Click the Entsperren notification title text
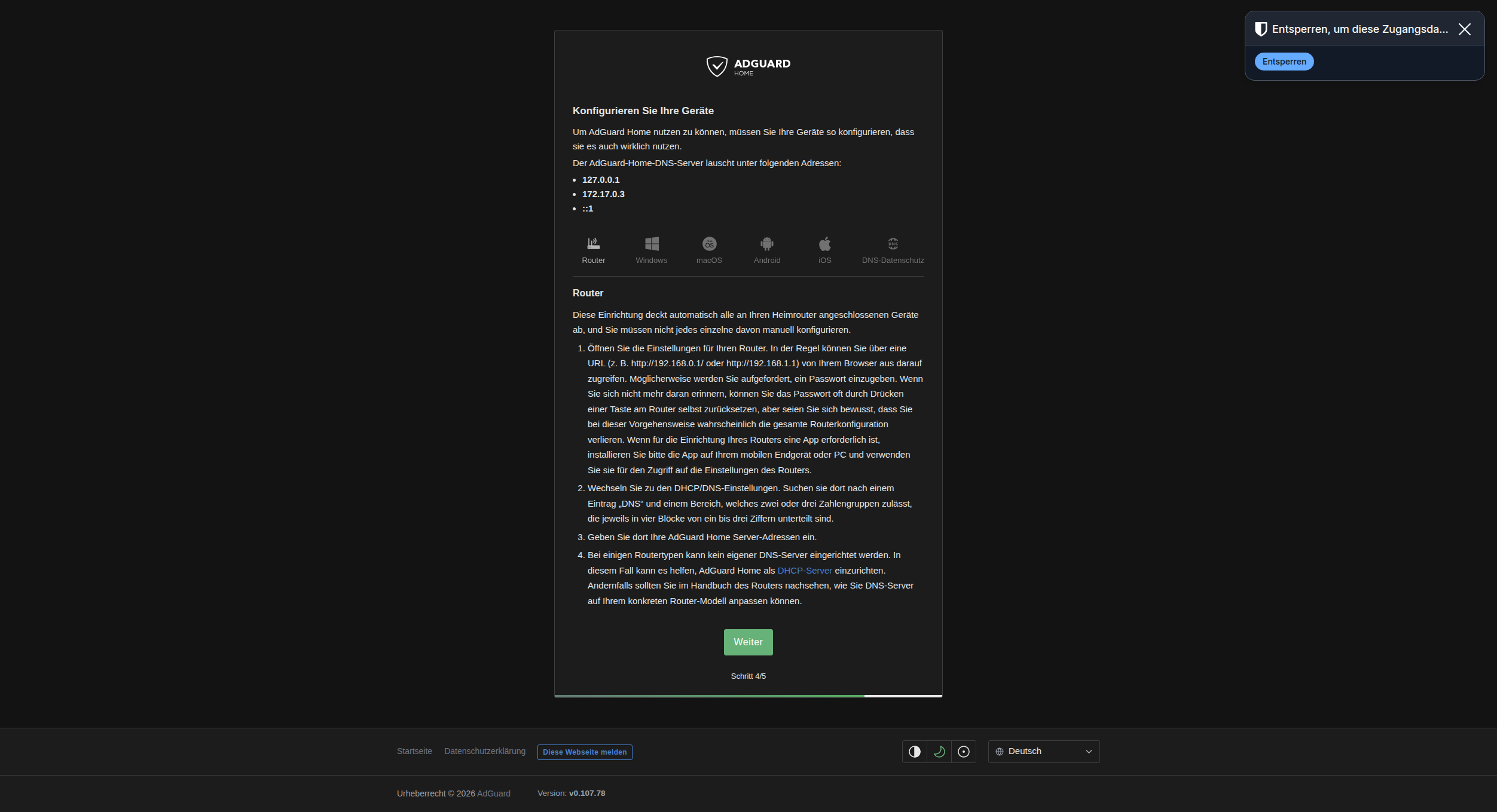1497x812 pixels. click(x=1360, y=29)
